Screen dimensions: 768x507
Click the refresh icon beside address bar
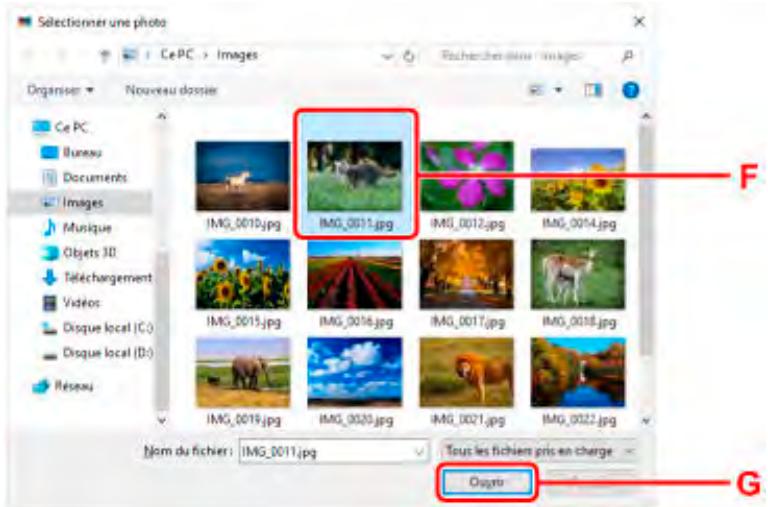click(410, 56)
